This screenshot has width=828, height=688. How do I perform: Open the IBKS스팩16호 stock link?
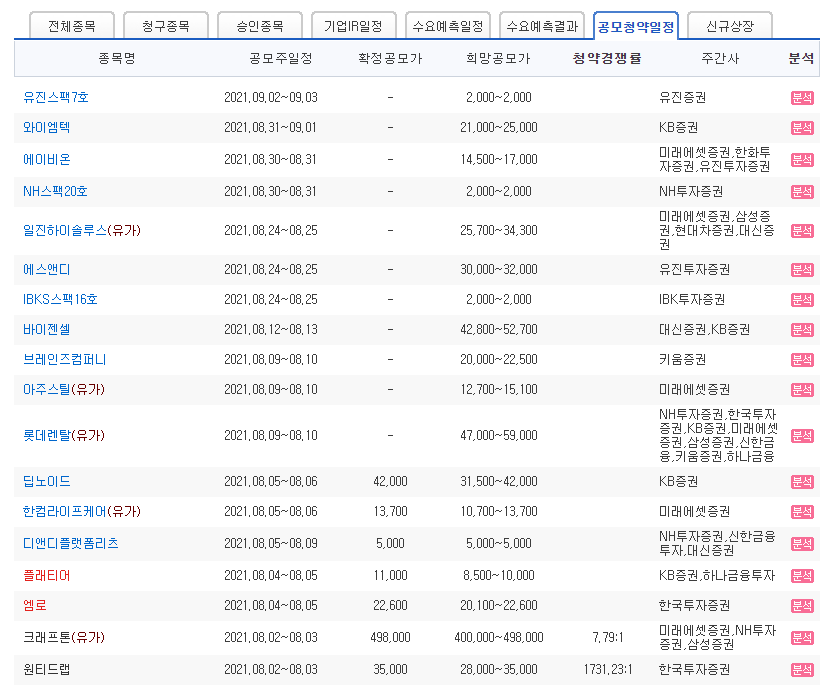(x=60, y=299)
